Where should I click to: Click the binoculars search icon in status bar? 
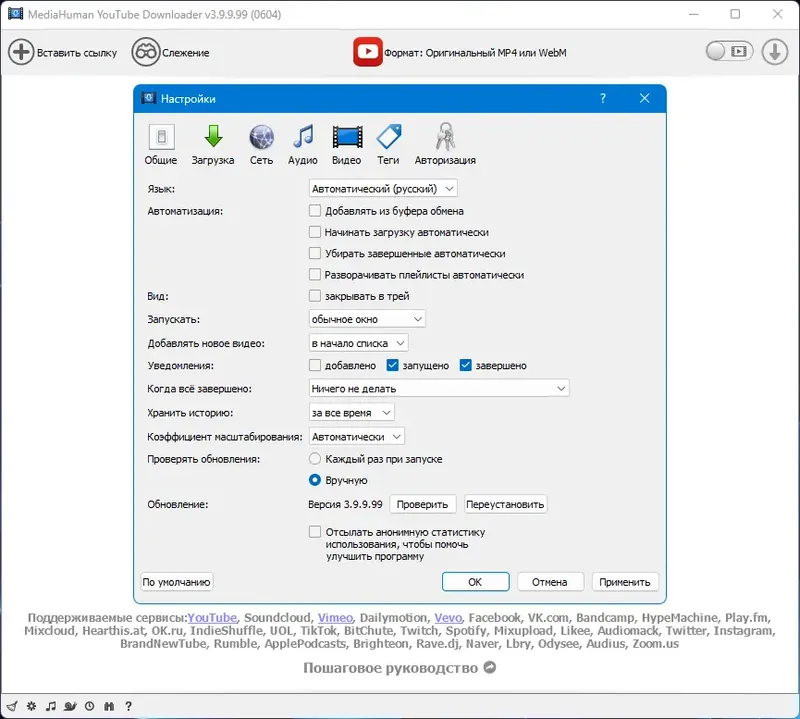[x=109, y=706]
